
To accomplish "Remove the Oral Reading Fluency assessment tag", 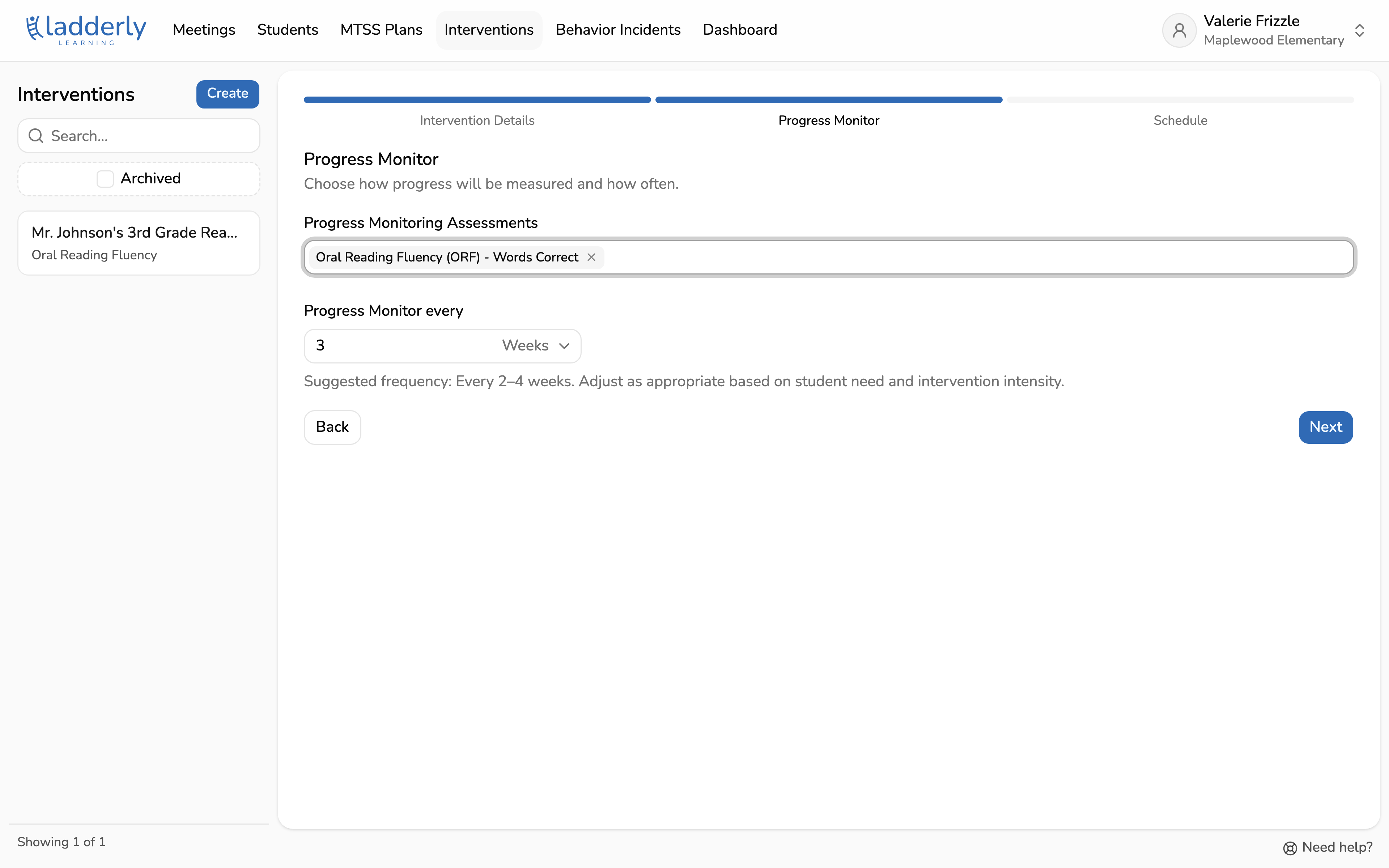I will pos(591,257).
